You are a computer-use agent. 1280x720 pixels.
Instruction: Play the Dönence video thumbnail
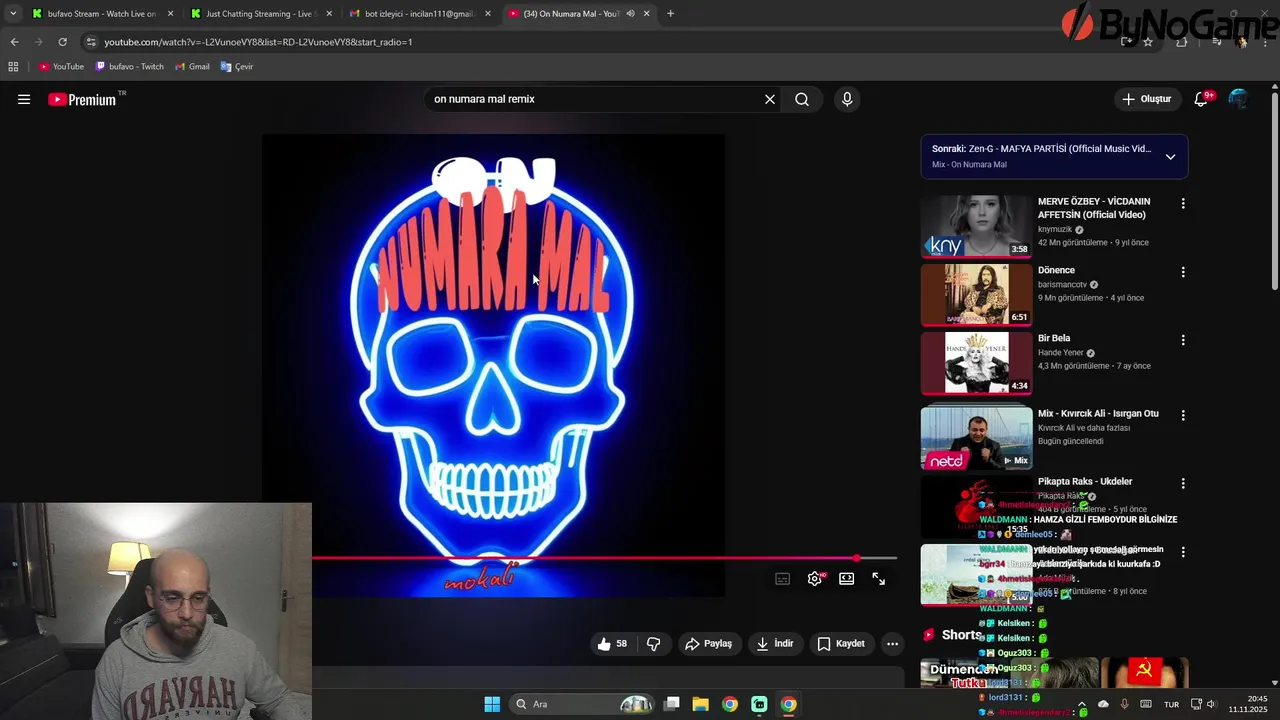click(976, 294)
